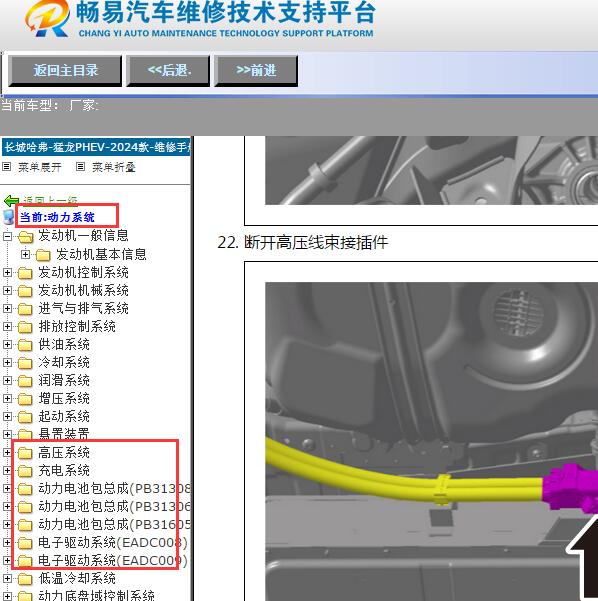This screenshot has height=601, width=598.
Task: Open 发动机控制系统 tree item
Action: pyautogui.click(x=83, y=273)
